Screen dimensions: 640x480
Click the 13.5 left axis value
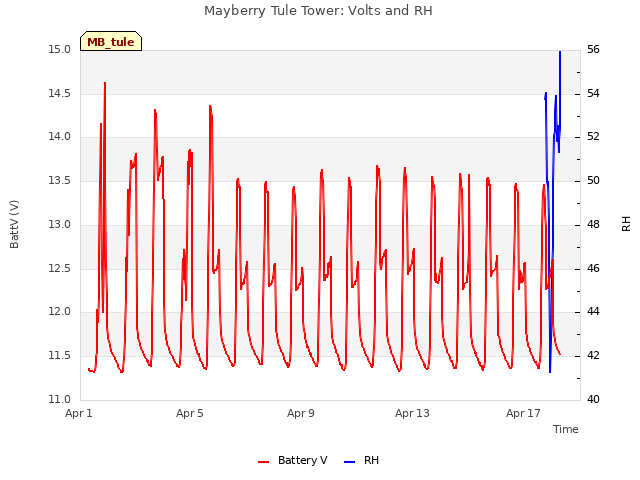tap(60, 180)
